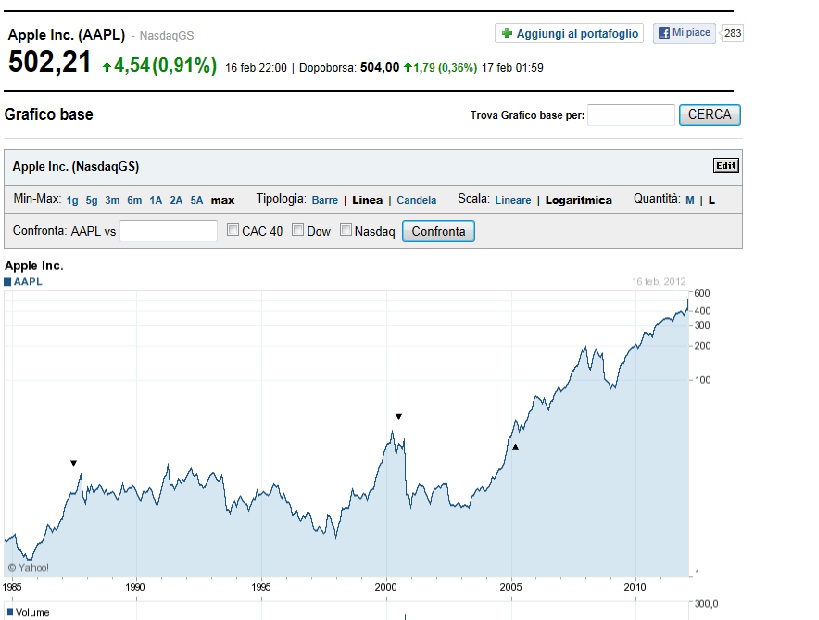Click the down-arrow marker near 2000 peak

398,416
